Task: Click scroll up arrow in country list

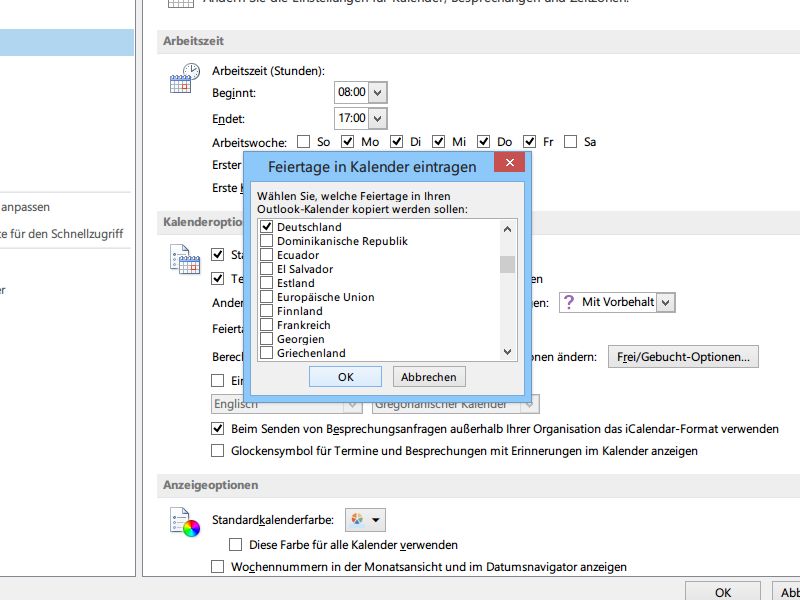Action: tap(507, 229)
